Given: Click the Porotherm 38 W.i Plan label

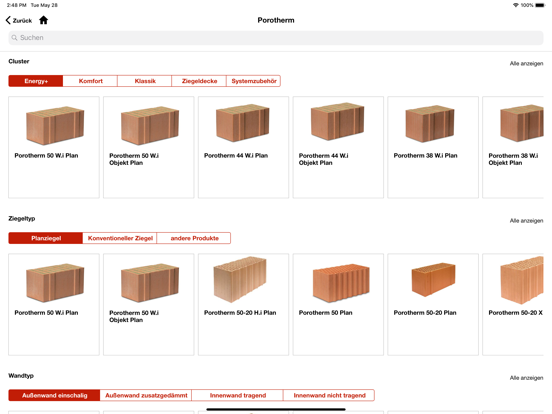Looking at the screenshot, I should pos(425,155).
